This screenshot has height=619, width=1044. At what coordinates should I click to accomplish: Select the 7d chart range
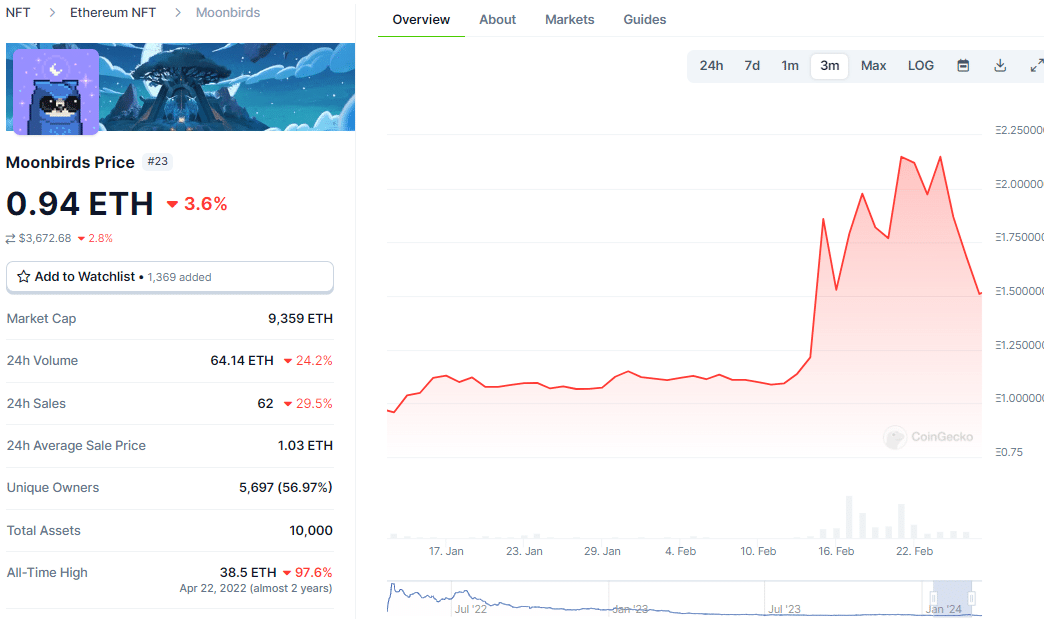(x=752, y=65)
